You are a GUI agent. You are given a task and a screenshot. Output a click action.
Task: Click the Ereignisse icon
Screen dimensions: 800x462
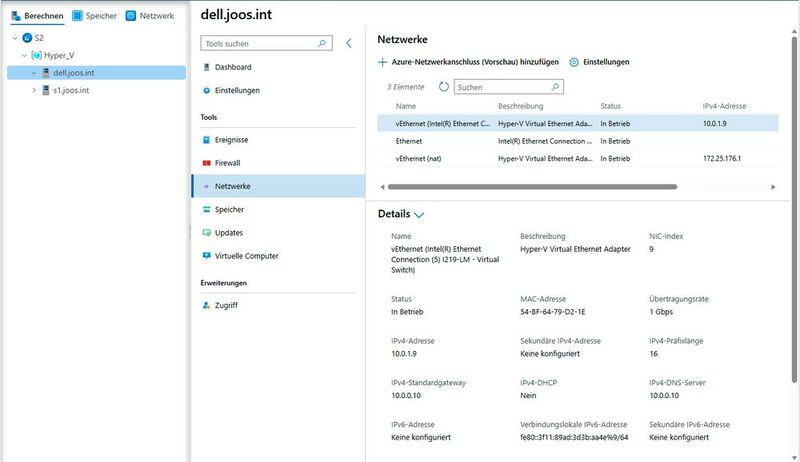click(206, 140)
